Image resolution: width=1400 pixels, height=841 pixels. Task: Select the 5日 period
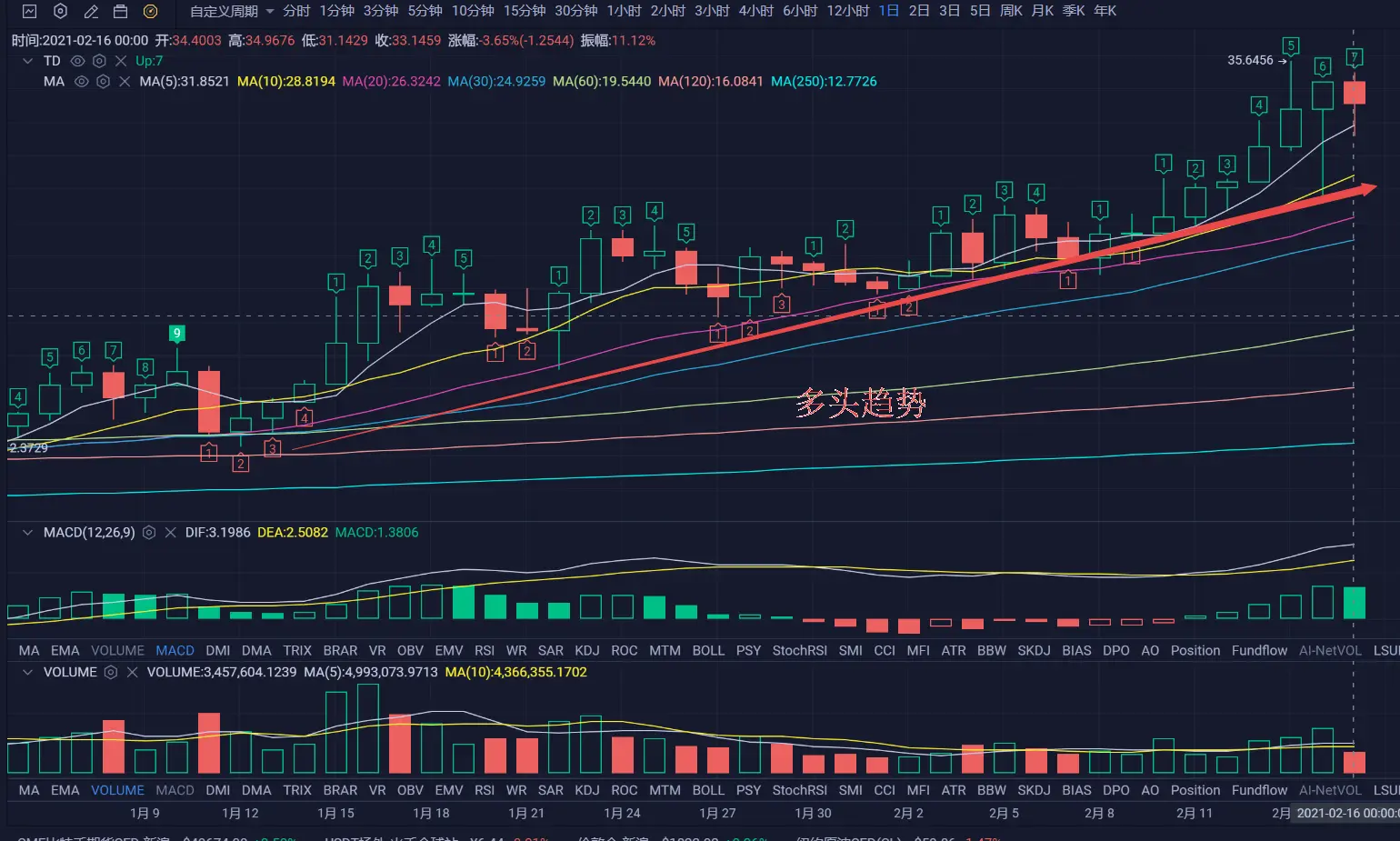980,11
